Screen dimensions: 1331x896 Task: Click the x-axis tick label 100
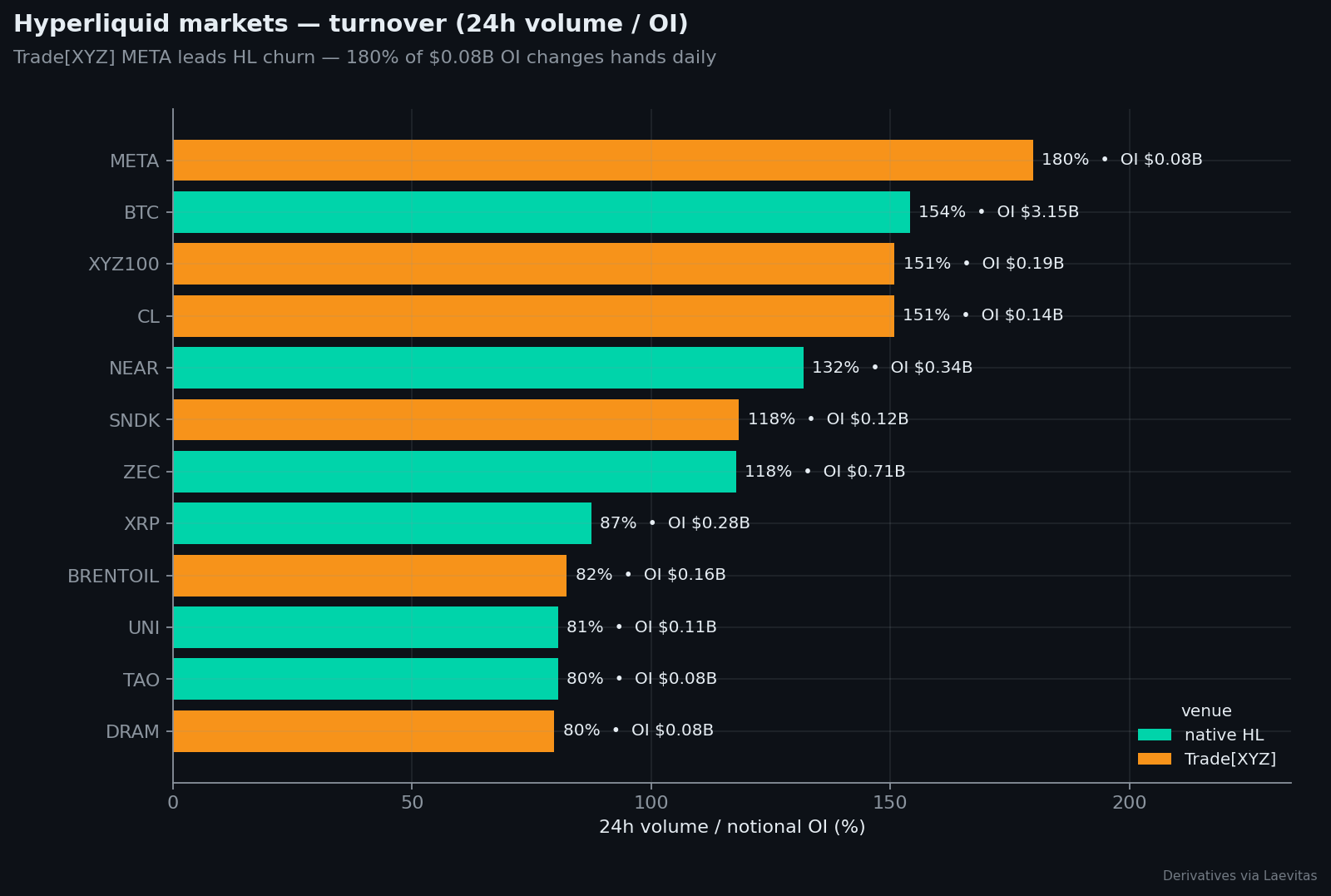[x=651, y=803]
